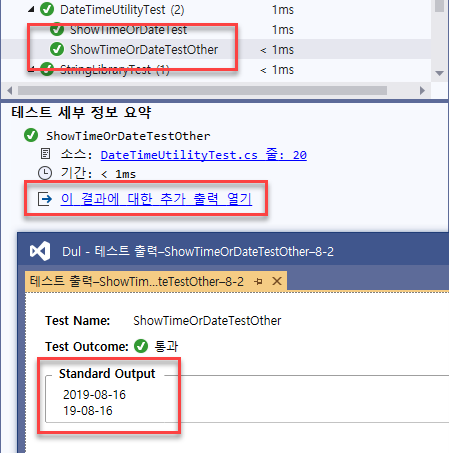The height and width of the screenshot is (453, 449).
Task: Select the ShowTimeOrDateTest test row
Action: click(x=216, y=30)
